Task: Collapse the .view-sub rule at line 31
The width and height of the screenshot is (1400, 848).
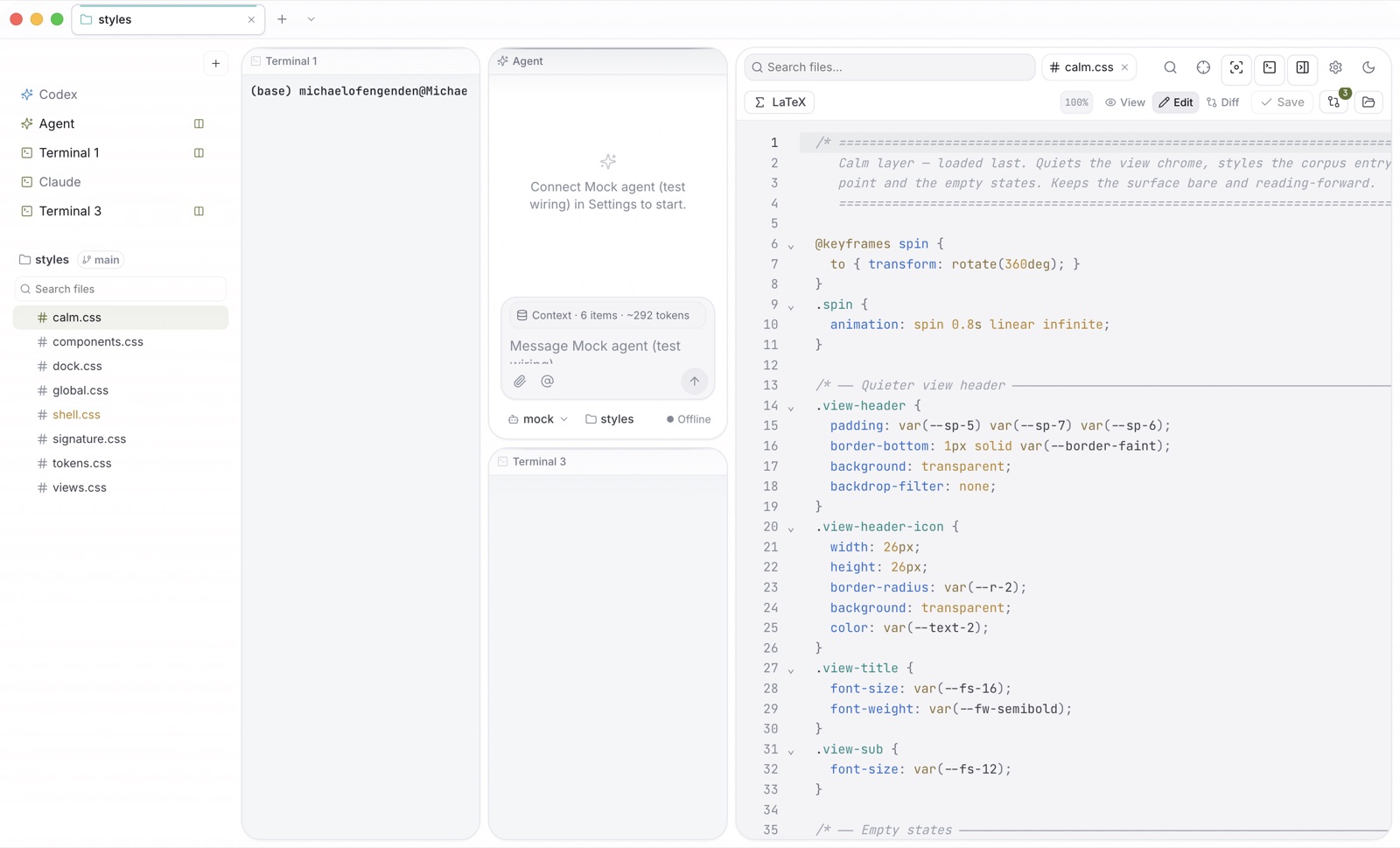Action: point(791,751)
